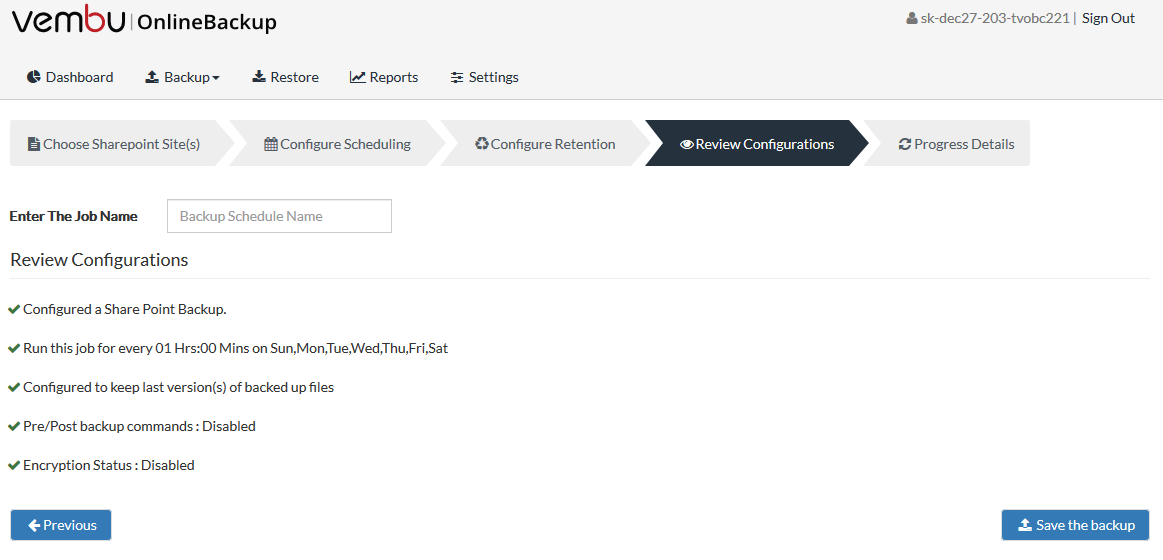The height and width of the screenshot is (560, 1163).
Task: Expand the Backup dropdown caret
Action: [x=216, y=78]
